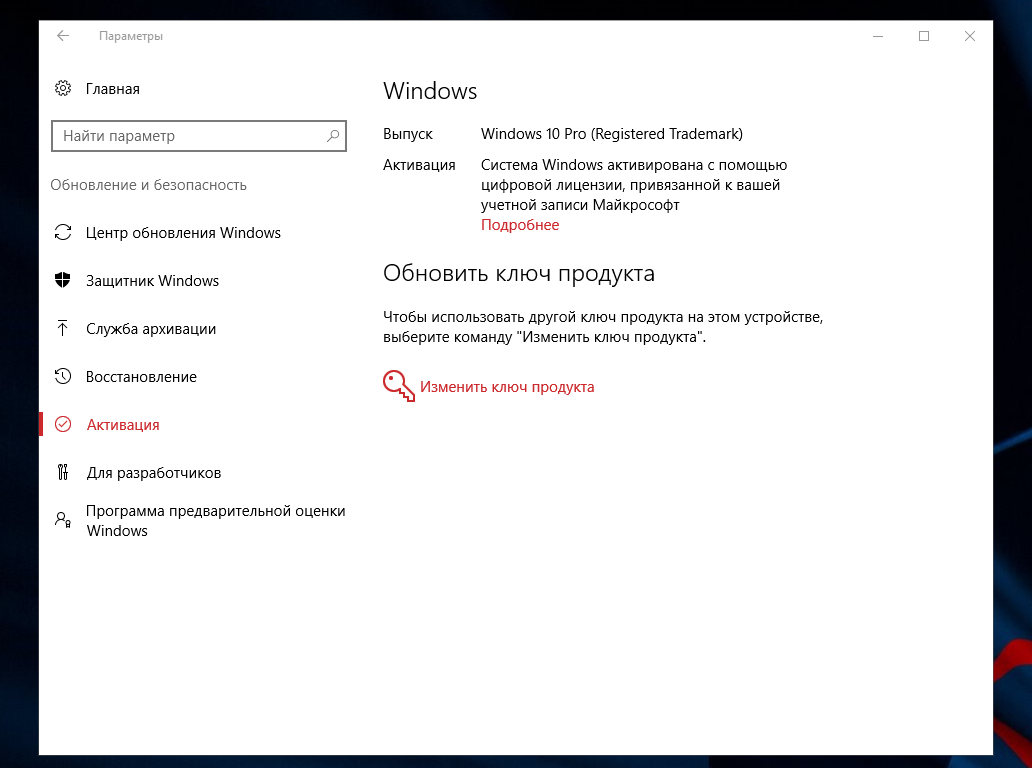Viewport: 1032px width, 768px height.
Task: Open the Главная home gear icon
Action: (x=63, y=88)
